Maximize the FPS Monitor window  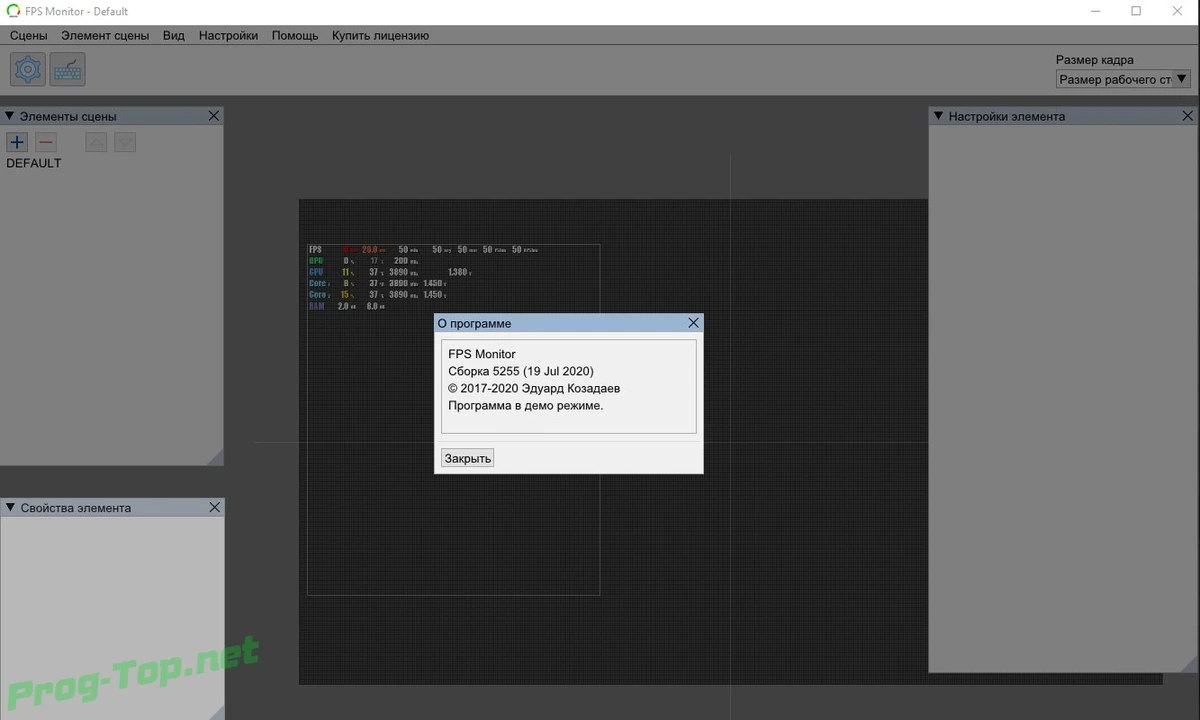coord(1136,11)
